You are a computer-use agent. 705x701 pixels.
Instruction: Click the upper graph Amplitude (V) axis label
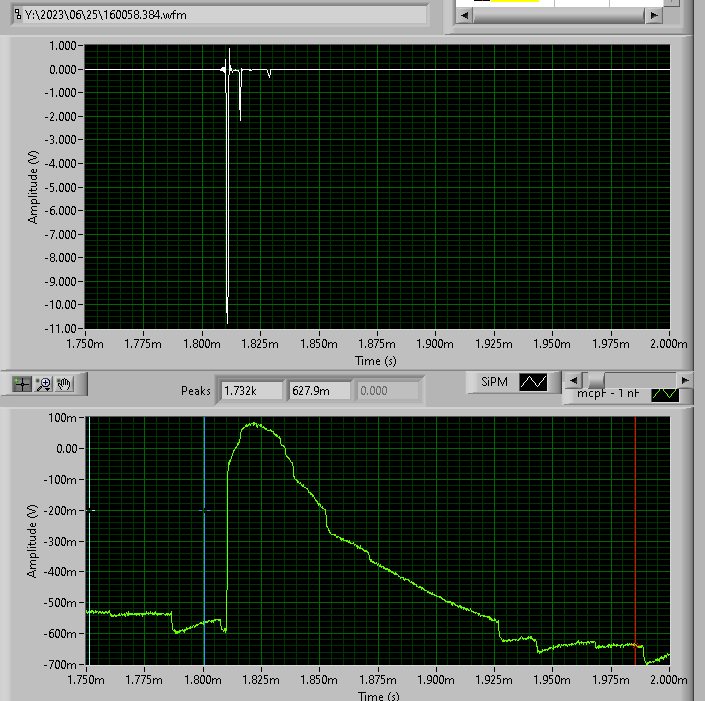(33, 187)
